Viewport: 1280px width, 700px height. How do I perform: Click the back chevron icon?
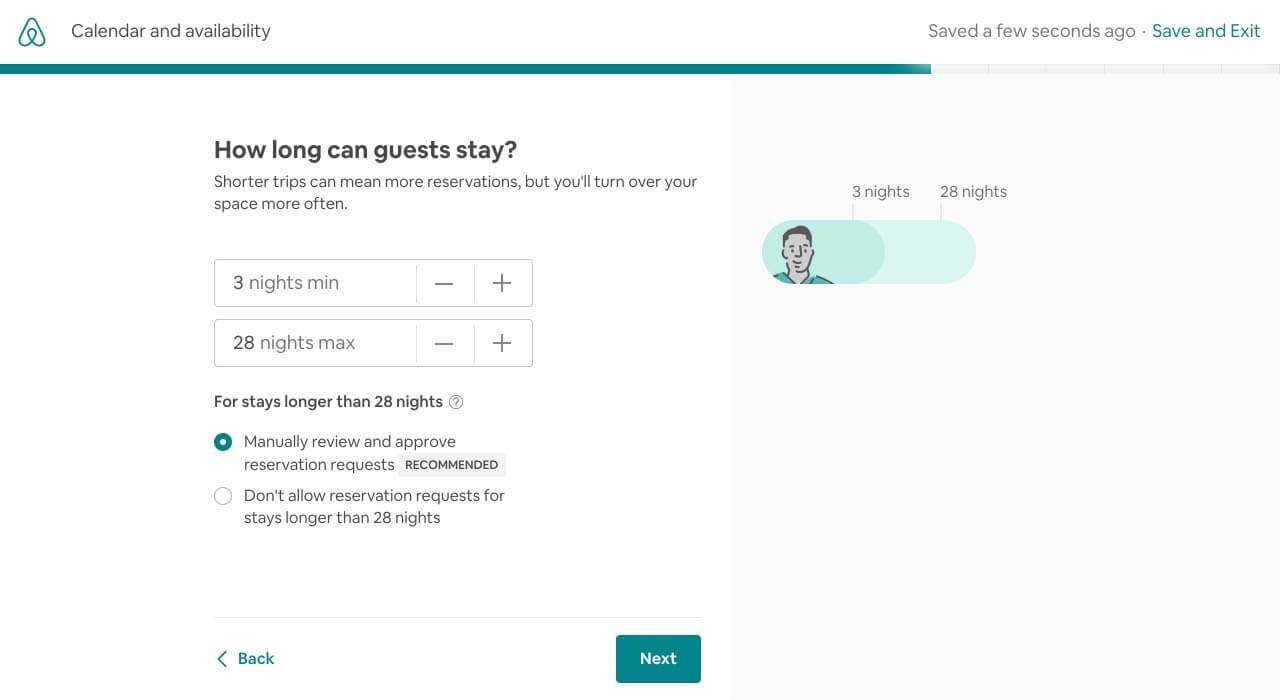tap(222, 658)
